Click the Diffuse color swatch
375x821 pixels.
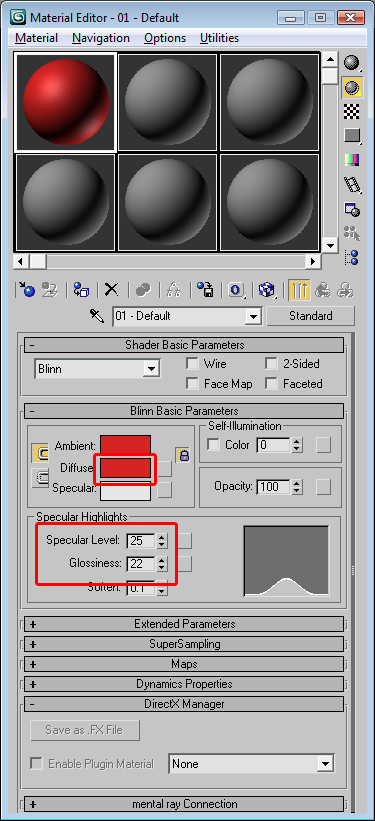(126, 468)
